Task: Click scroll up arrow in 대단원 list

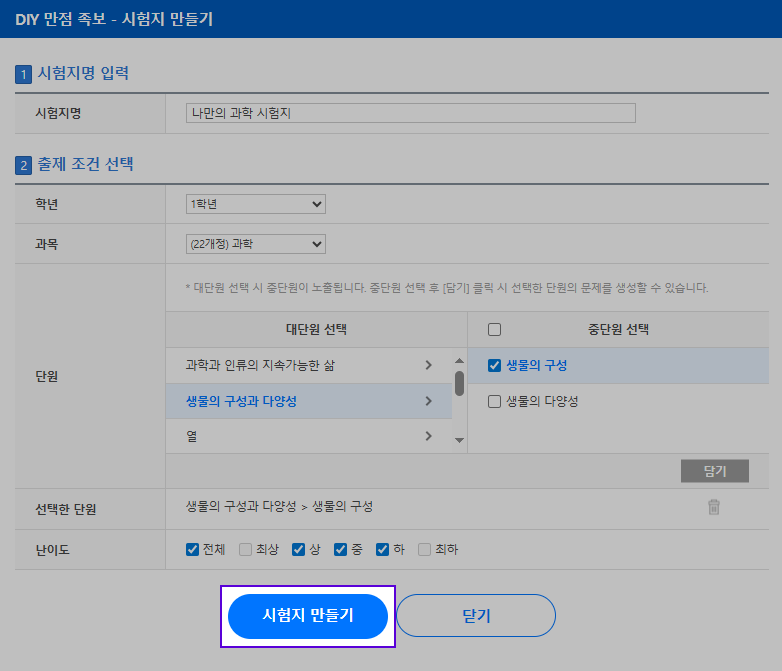Action: coord(459,361)
